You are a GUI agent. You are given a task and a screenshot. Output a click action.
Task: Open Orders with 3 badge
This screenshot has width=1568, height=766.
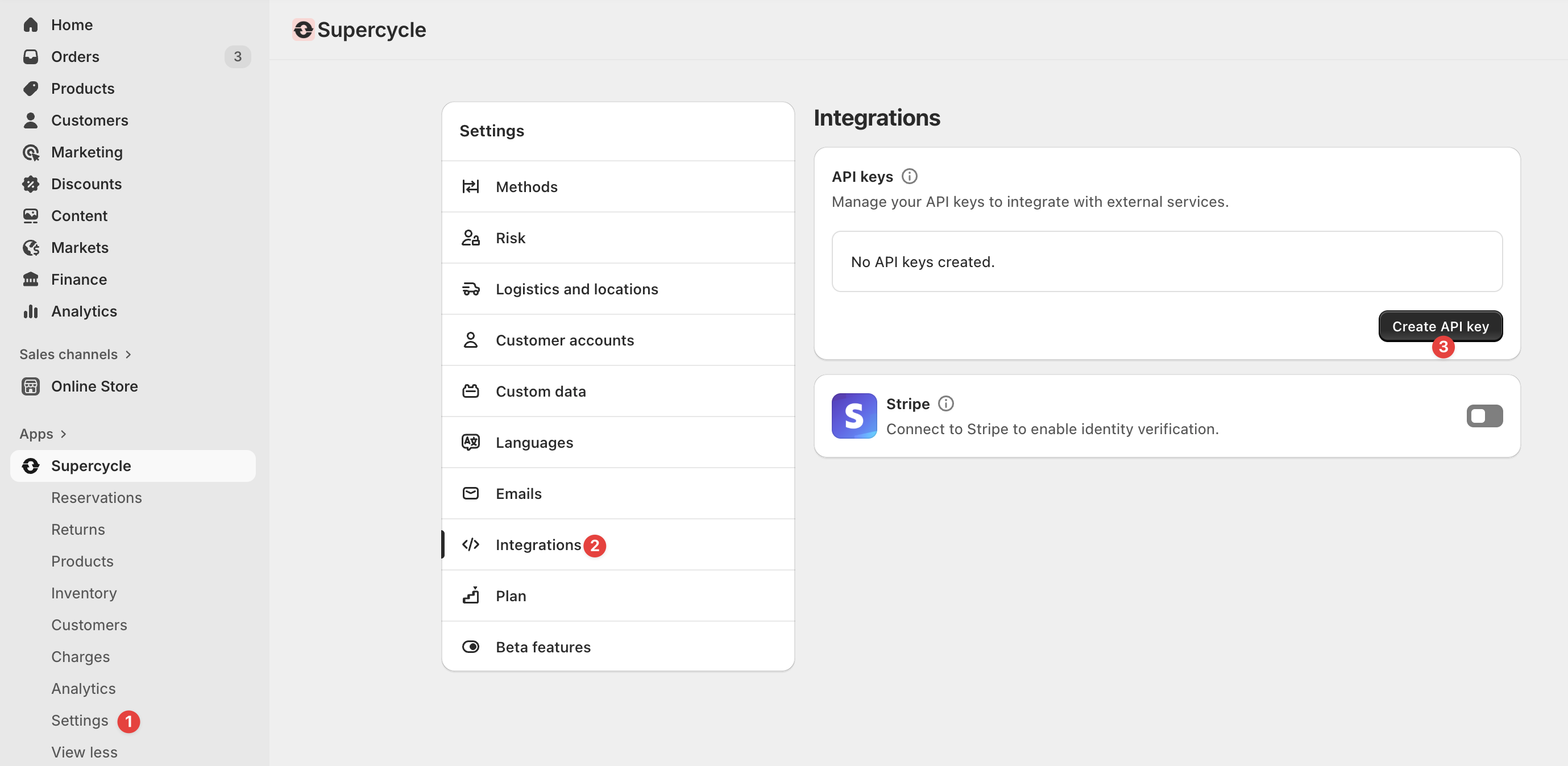point(75,57)
